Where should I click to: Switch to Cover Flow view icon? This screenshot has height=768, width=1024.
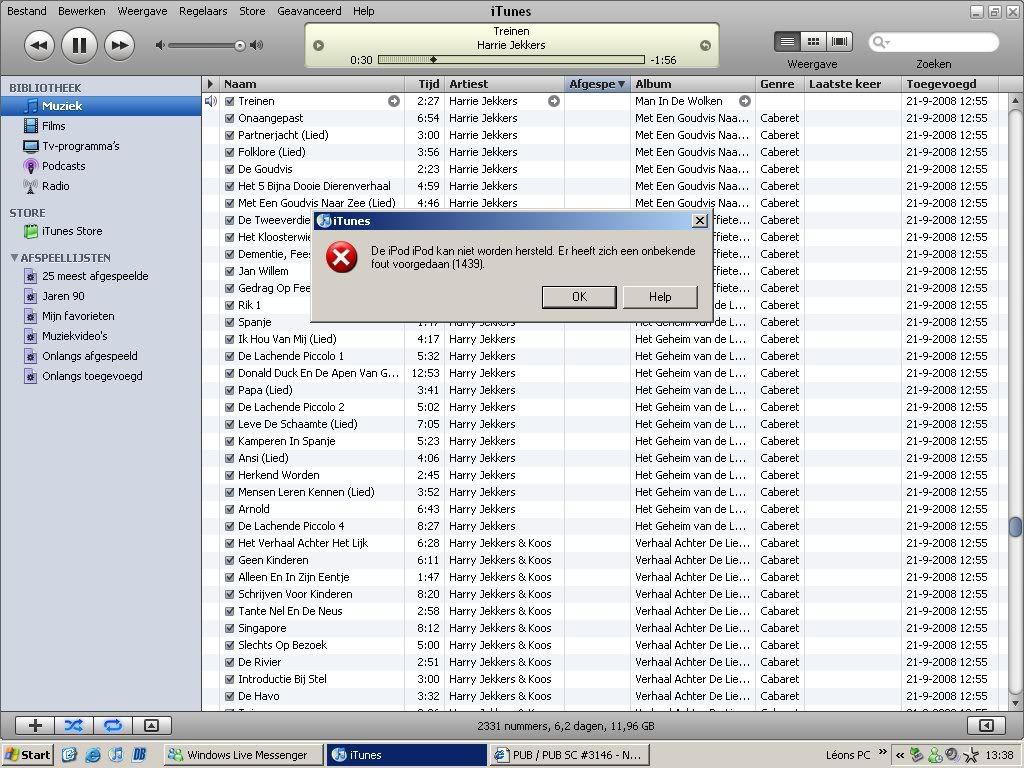(x=839, y=41)
